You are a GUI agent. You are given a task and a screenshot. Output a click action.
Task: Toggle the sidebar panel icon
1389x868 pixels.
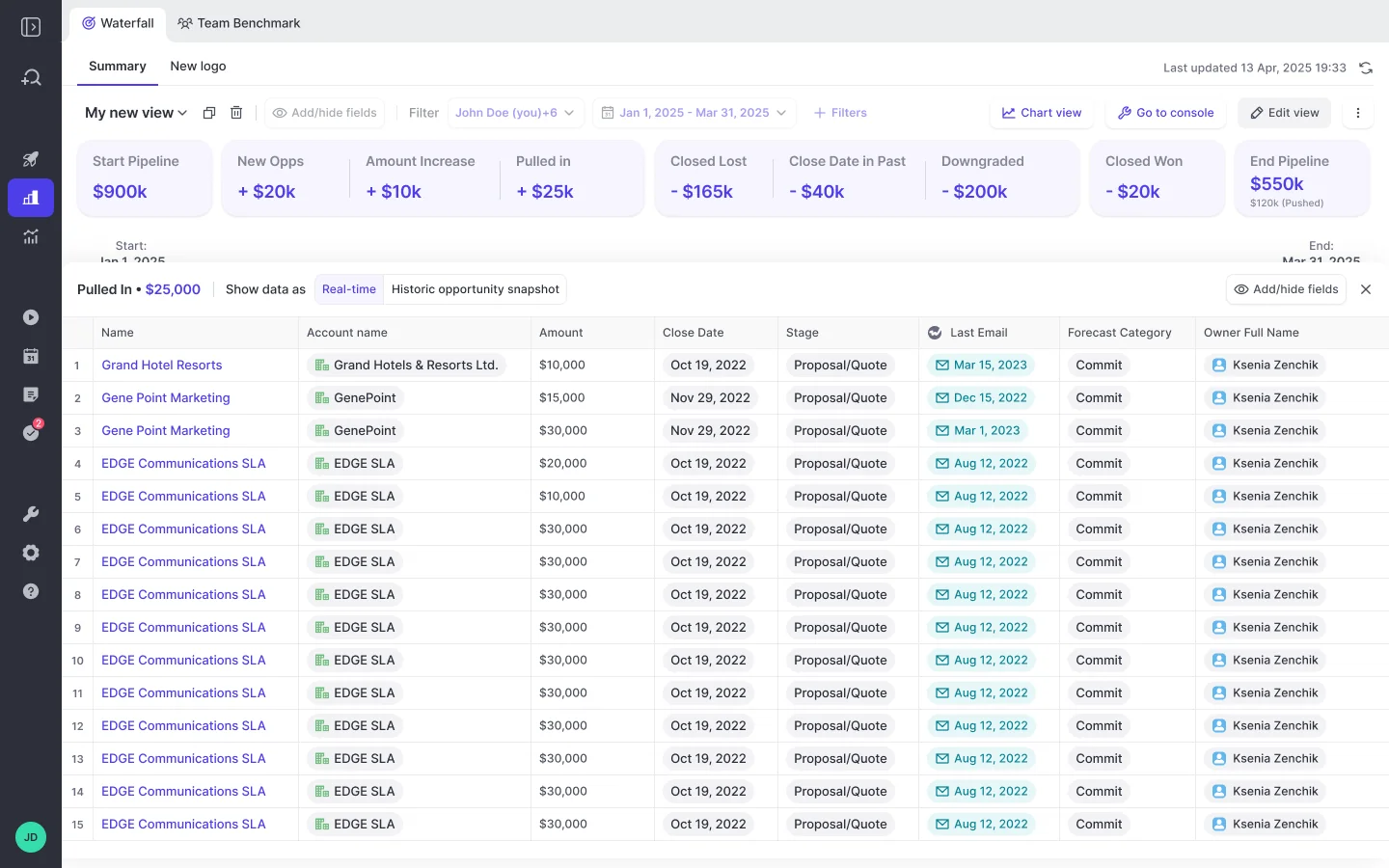pyautogui.click(x=31, y=27)
